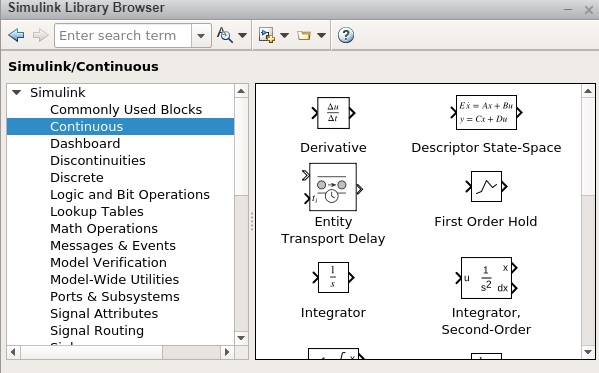
Task: Open the library folder dropdown arrow
Action: point(321,35)
